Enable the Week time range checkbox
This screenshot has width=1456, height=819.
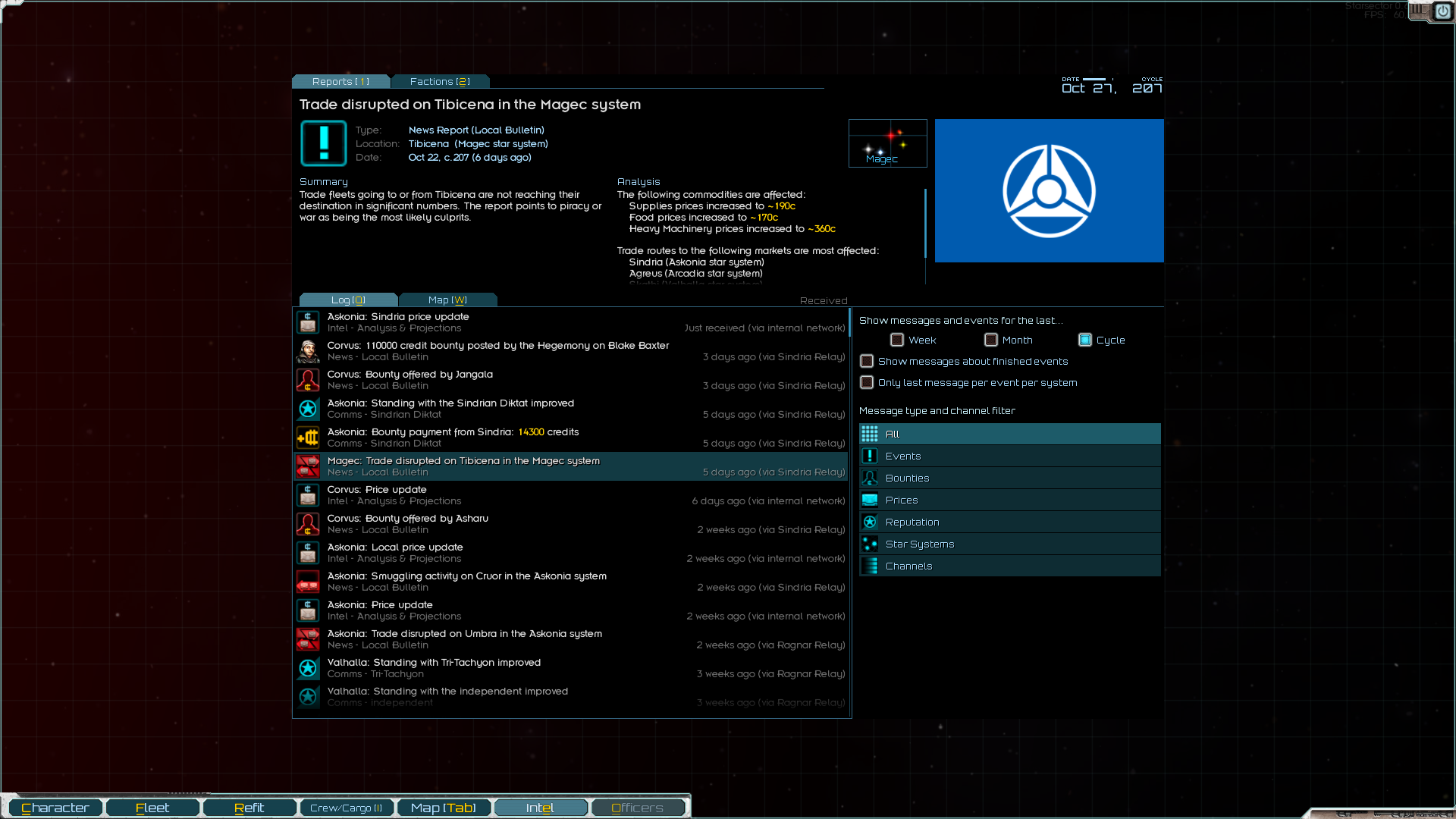point(897,340)
